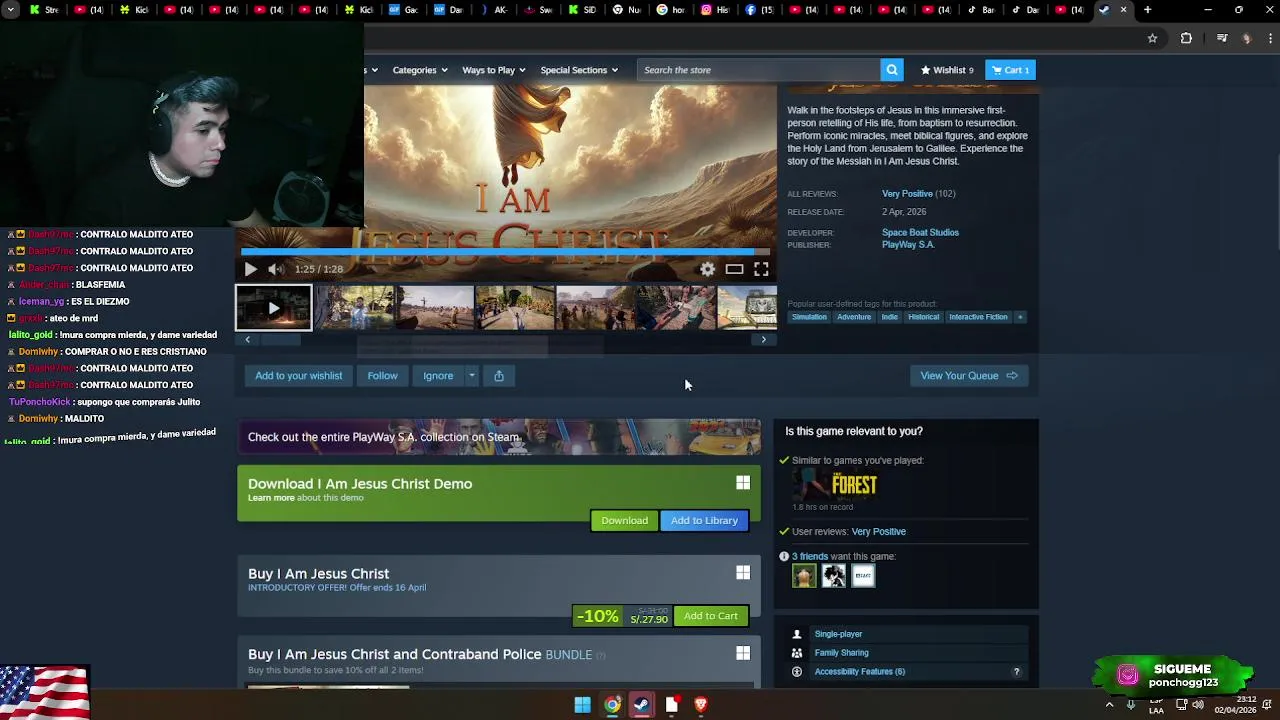The width and height of the screenshot is (1280, 720).
Task: Select the Adventure tag
Action: pos(854,317)
